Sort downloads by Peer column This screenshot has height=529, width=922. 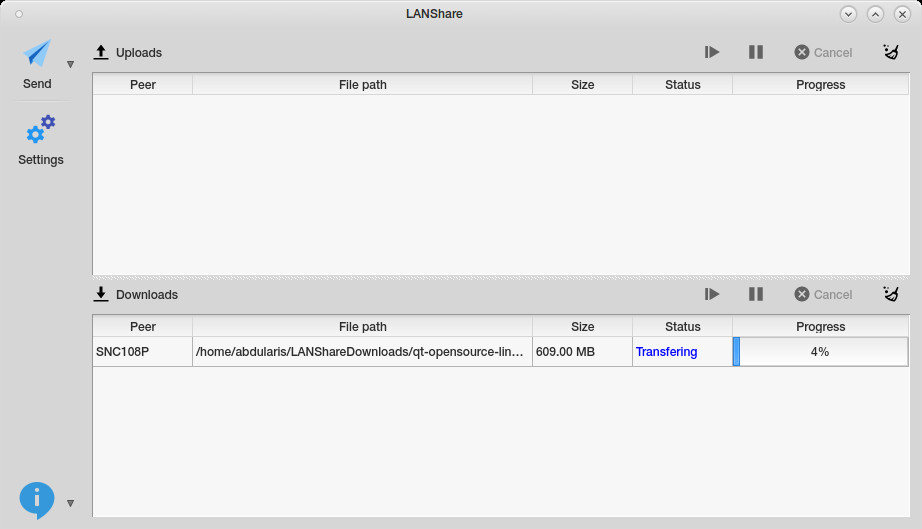pyautogui.click(x=143, y=327)
